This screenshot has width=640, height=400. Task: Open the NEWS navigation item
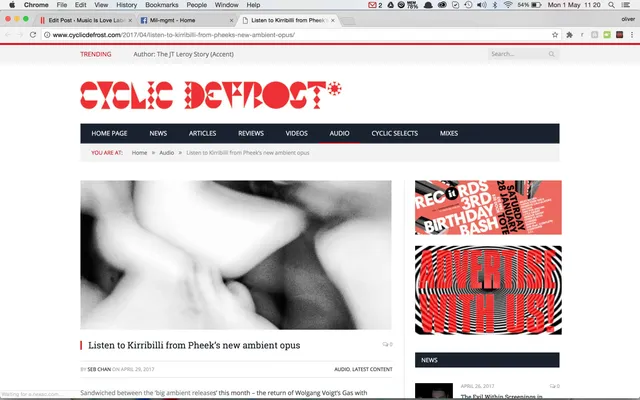point(158,133)
